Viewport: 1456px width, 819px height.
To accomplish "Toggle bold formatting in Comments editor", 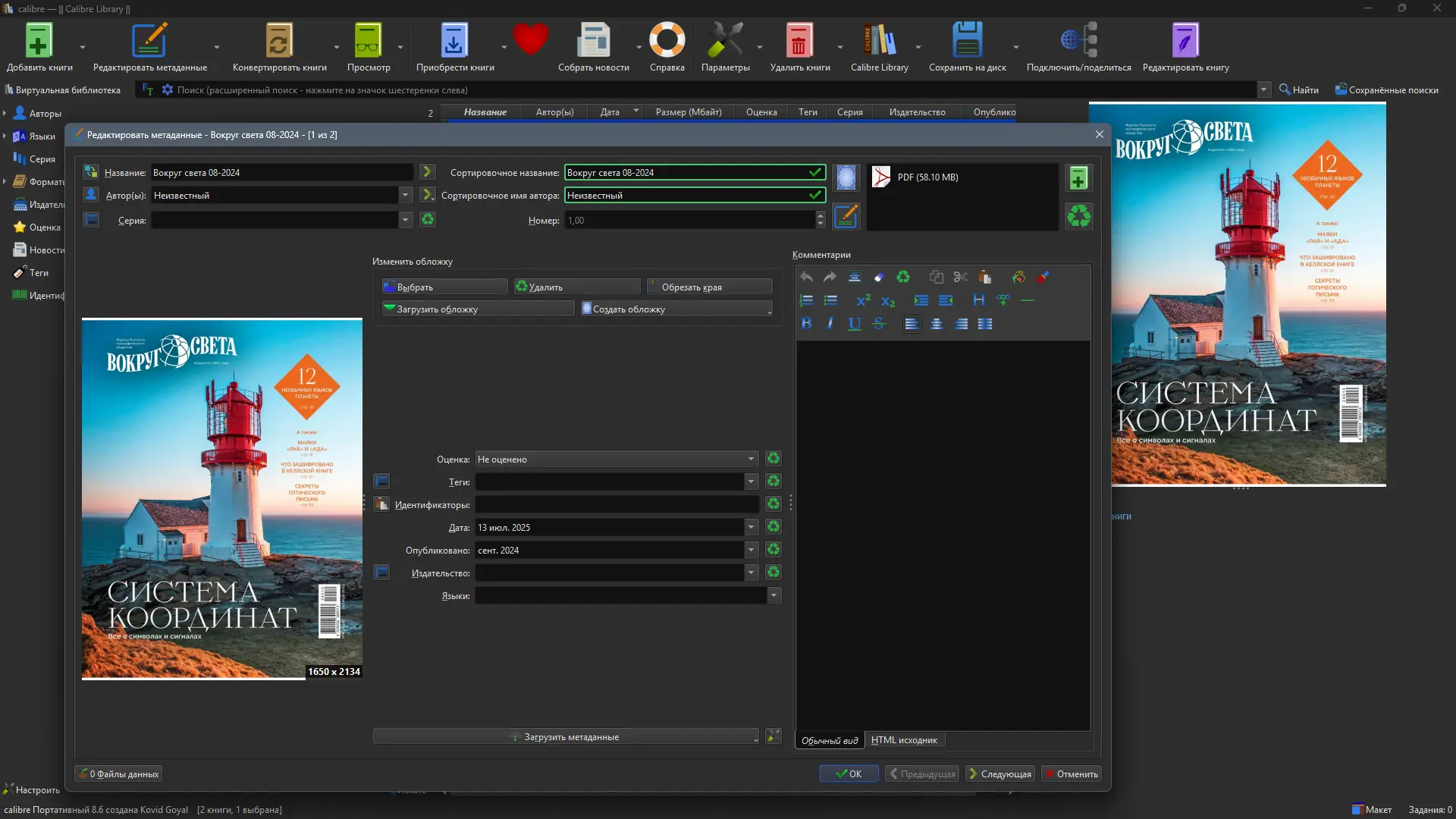I will pyautogui.click(x=806, y=324).
